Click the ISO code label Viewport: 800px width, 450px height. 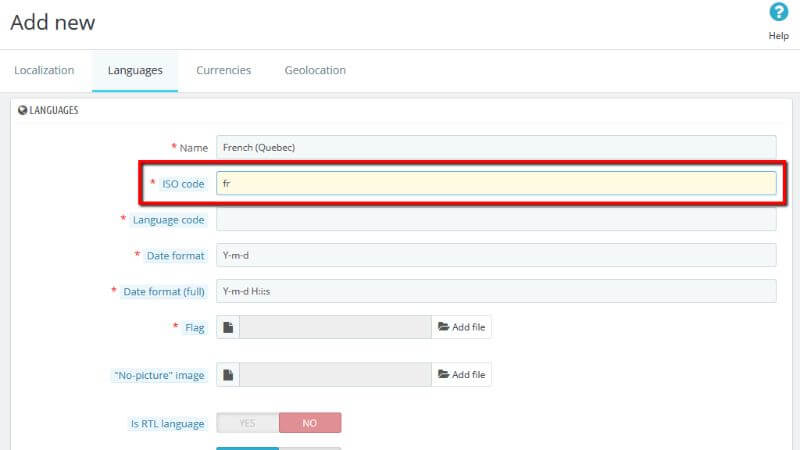pyautogui.click(x=183, y=184)
